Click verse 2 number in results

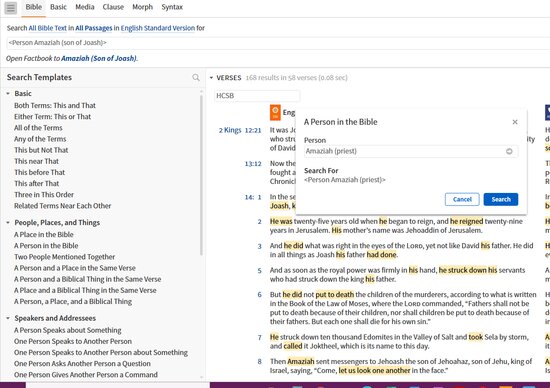(260, 222)
